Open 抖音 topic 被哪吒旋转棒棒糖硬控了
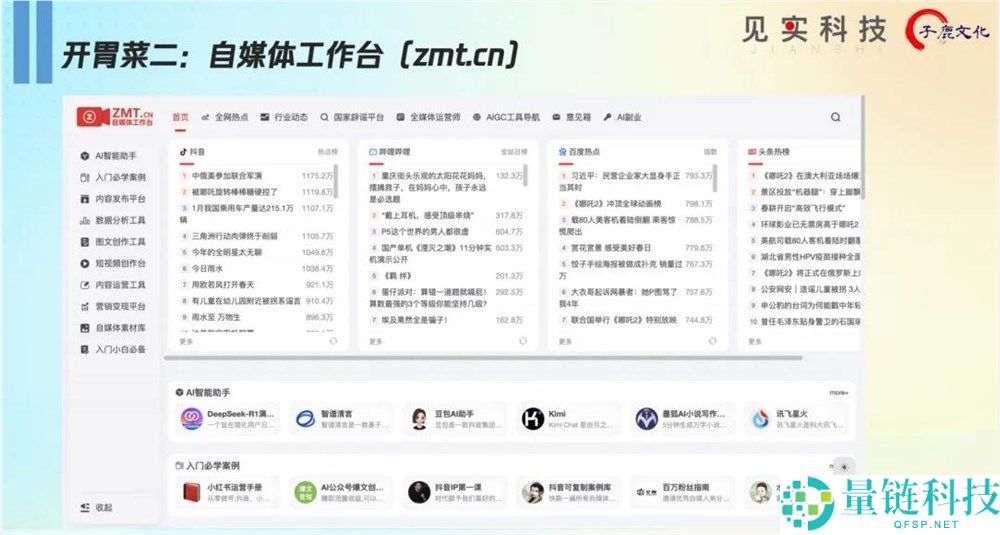The height and width of the screenshot is (535, 1000). pos(235,192)
